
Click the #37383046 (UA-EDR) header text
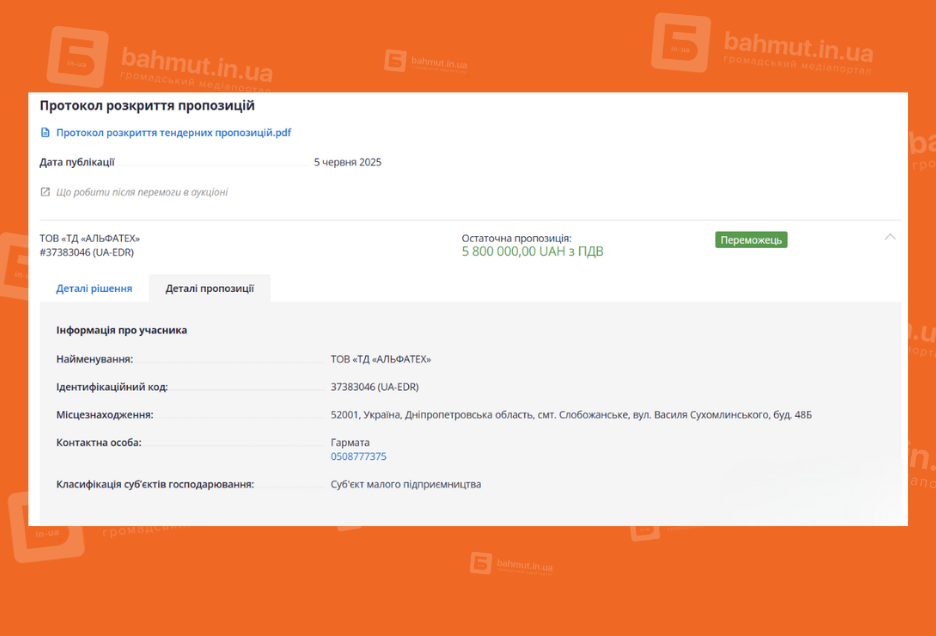tap(87, 253)
